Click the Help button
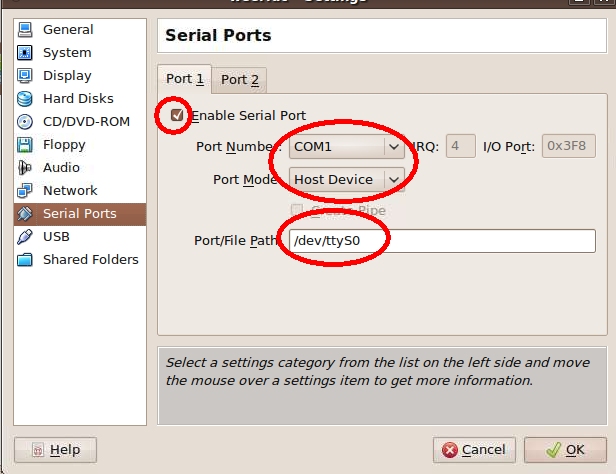Screen dimensions: 616x474 click(55, 450)
